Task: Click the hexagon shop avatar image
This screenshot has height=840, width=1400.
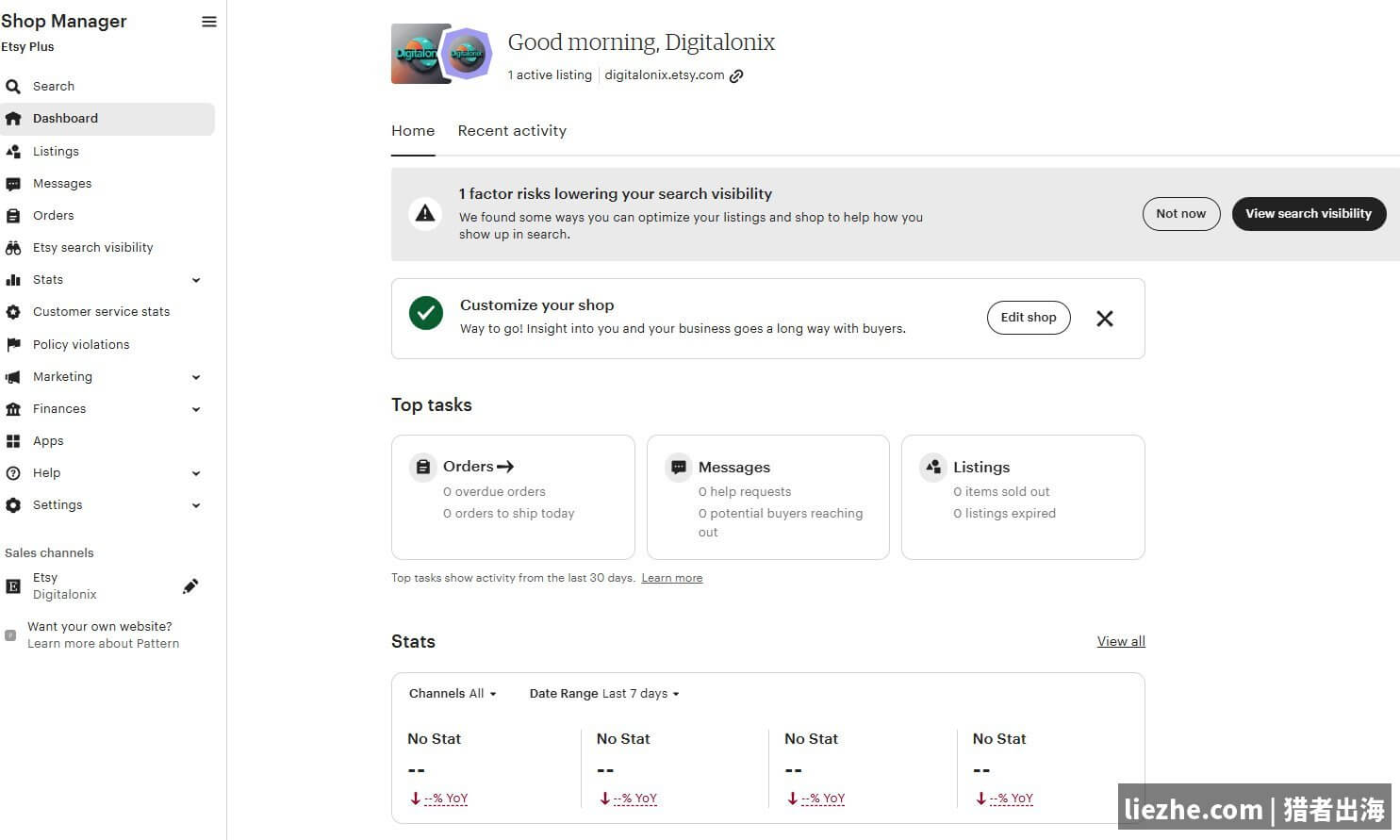Action: pos(467,54)
